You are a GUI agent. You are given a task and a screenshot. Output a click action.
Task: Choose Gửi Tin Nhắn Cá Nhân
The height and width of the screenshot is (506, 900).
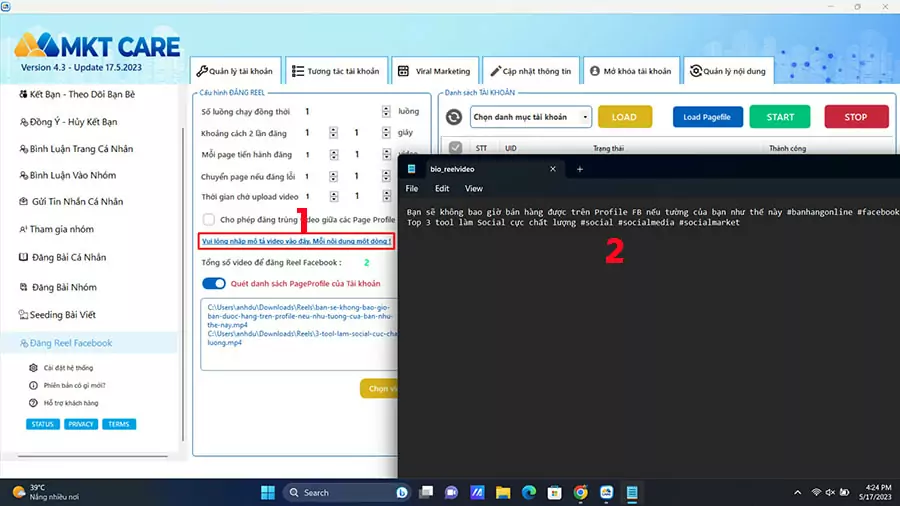[x=71, y=201]
